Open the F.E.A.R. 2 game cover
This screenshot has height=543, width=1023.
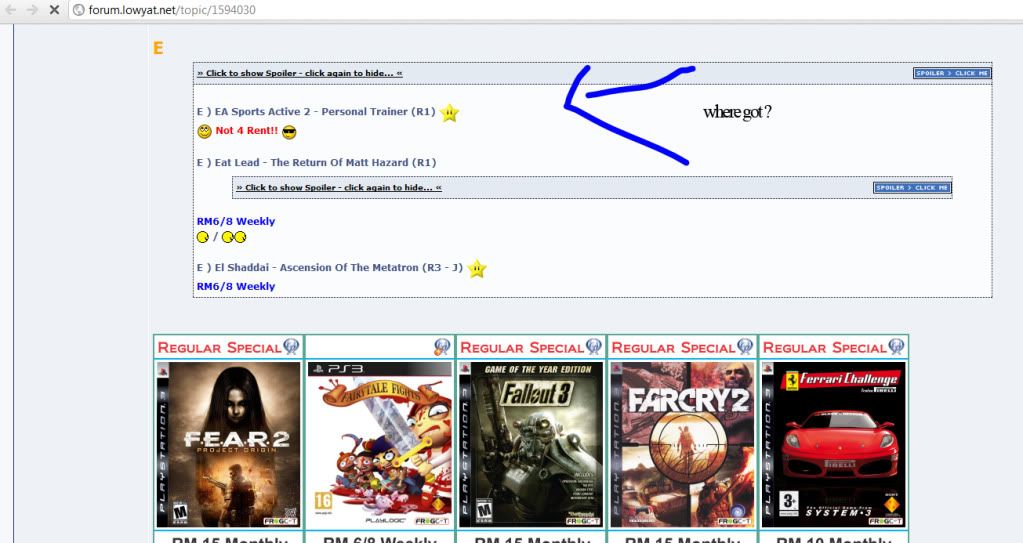[228, 444]
